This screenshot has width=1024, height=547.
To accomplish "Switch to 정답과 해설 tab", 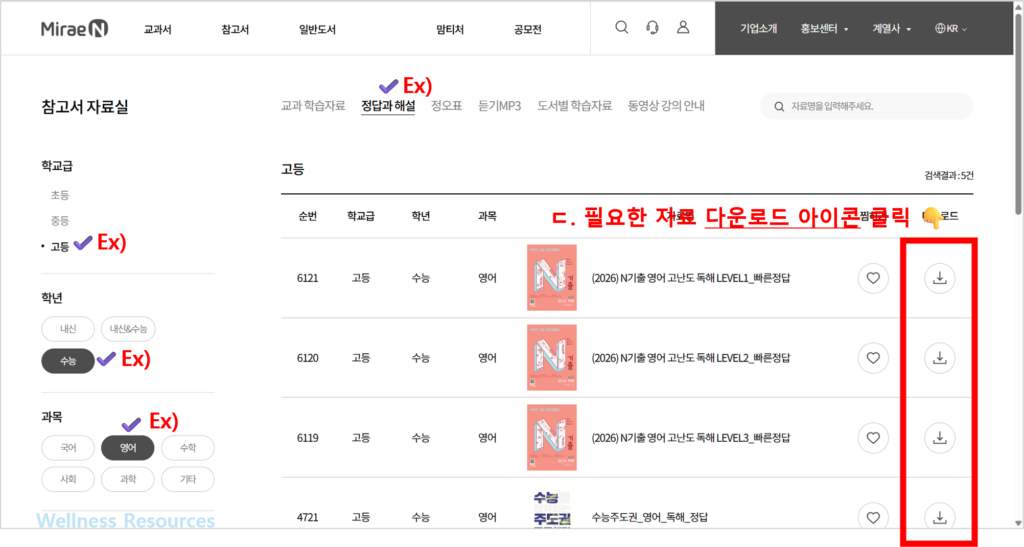I will pyautogui.click(x=388, y=106).
